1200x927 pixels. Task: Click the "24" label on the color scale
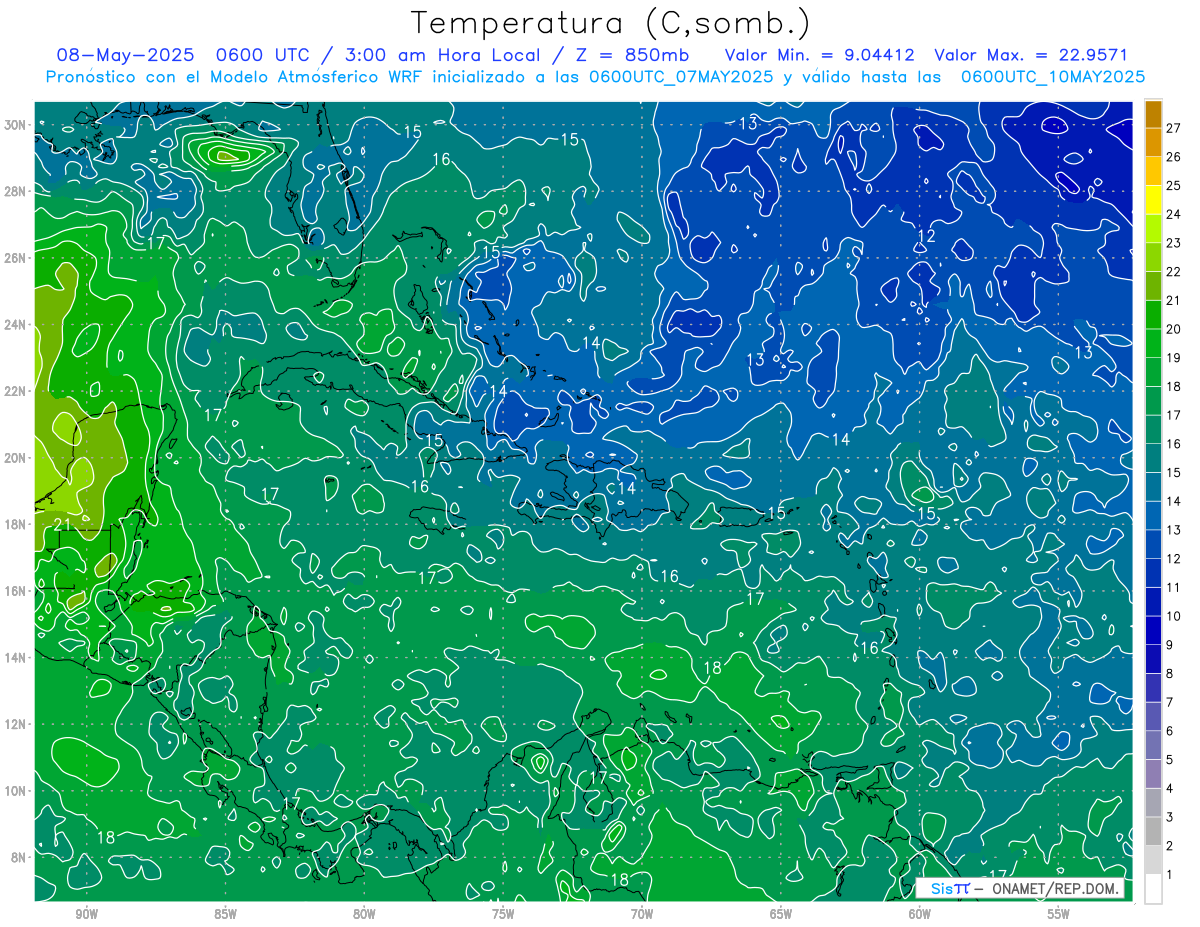point(1174,214)
